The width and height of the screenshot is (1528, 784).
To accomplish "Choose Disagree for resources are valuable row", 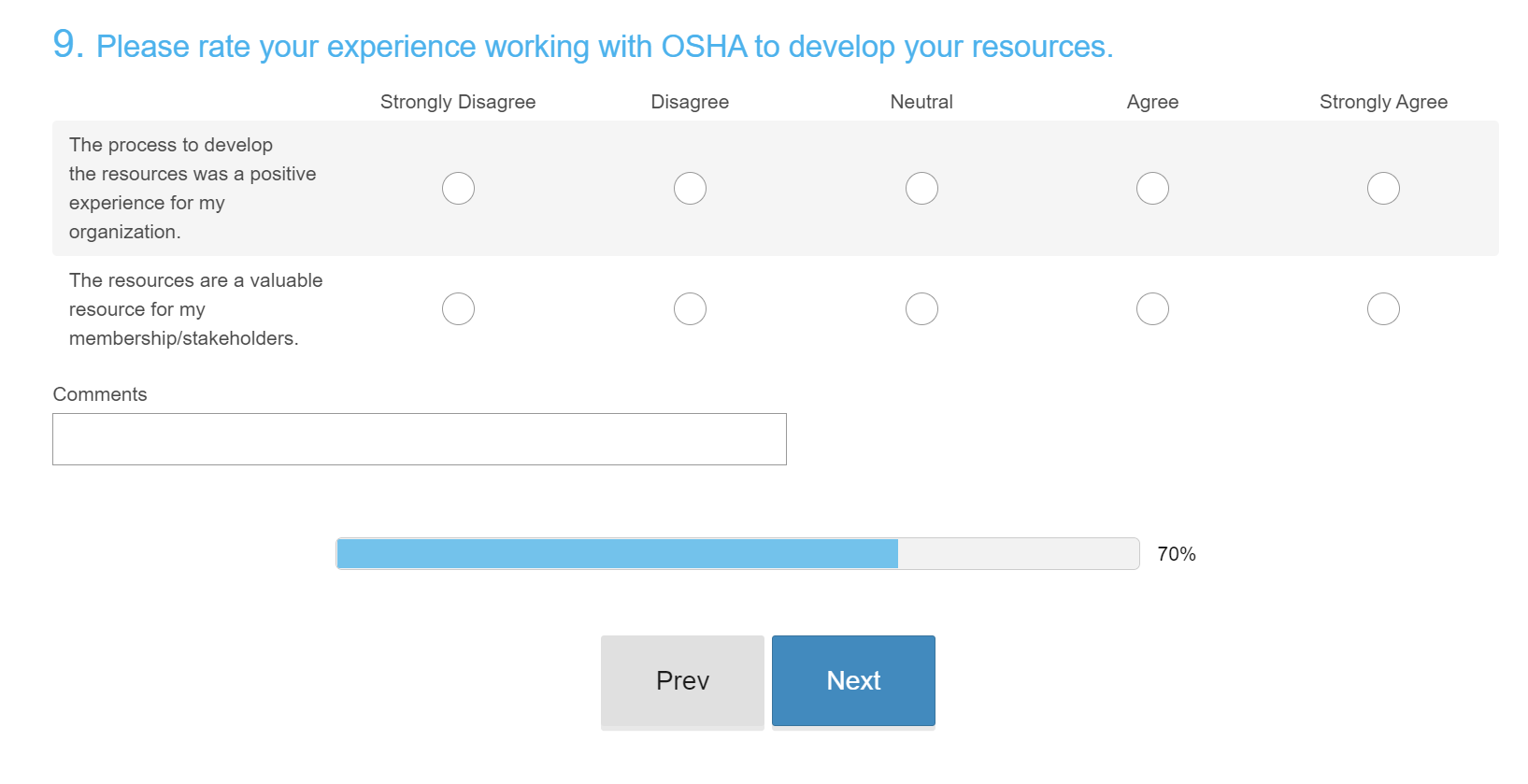I will point(690,309).
